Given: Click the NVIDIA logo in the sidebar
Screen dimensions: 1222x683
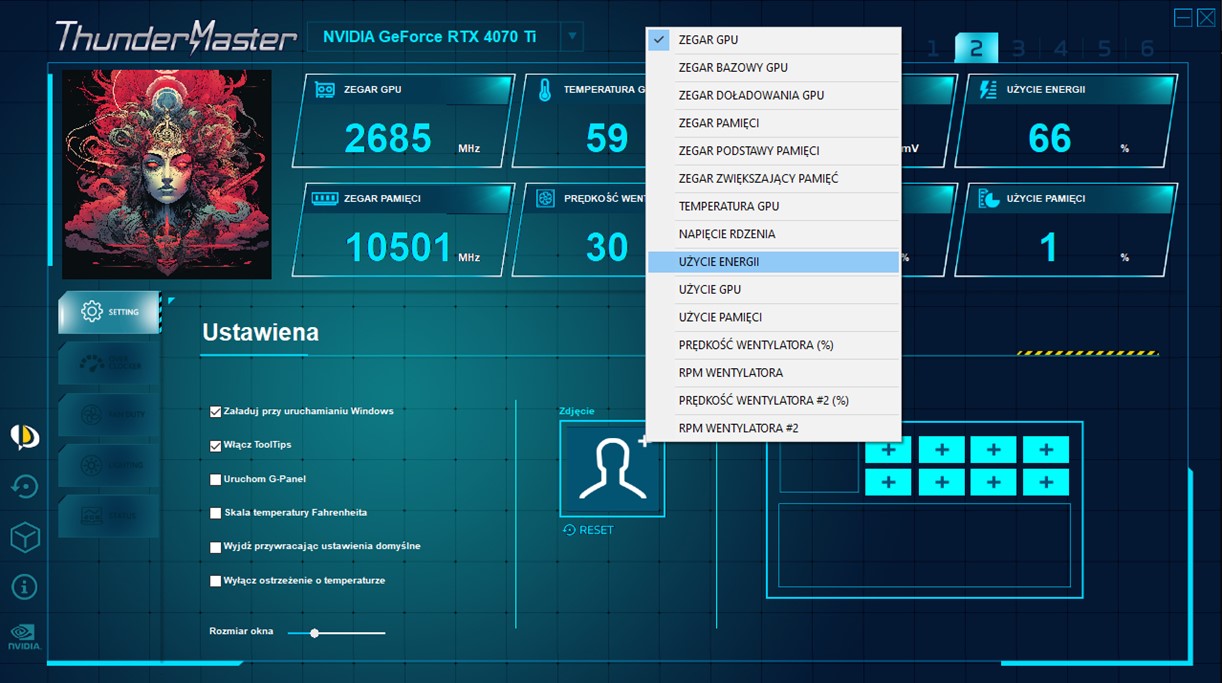Looking at the screenshot, I should point(24,636).
